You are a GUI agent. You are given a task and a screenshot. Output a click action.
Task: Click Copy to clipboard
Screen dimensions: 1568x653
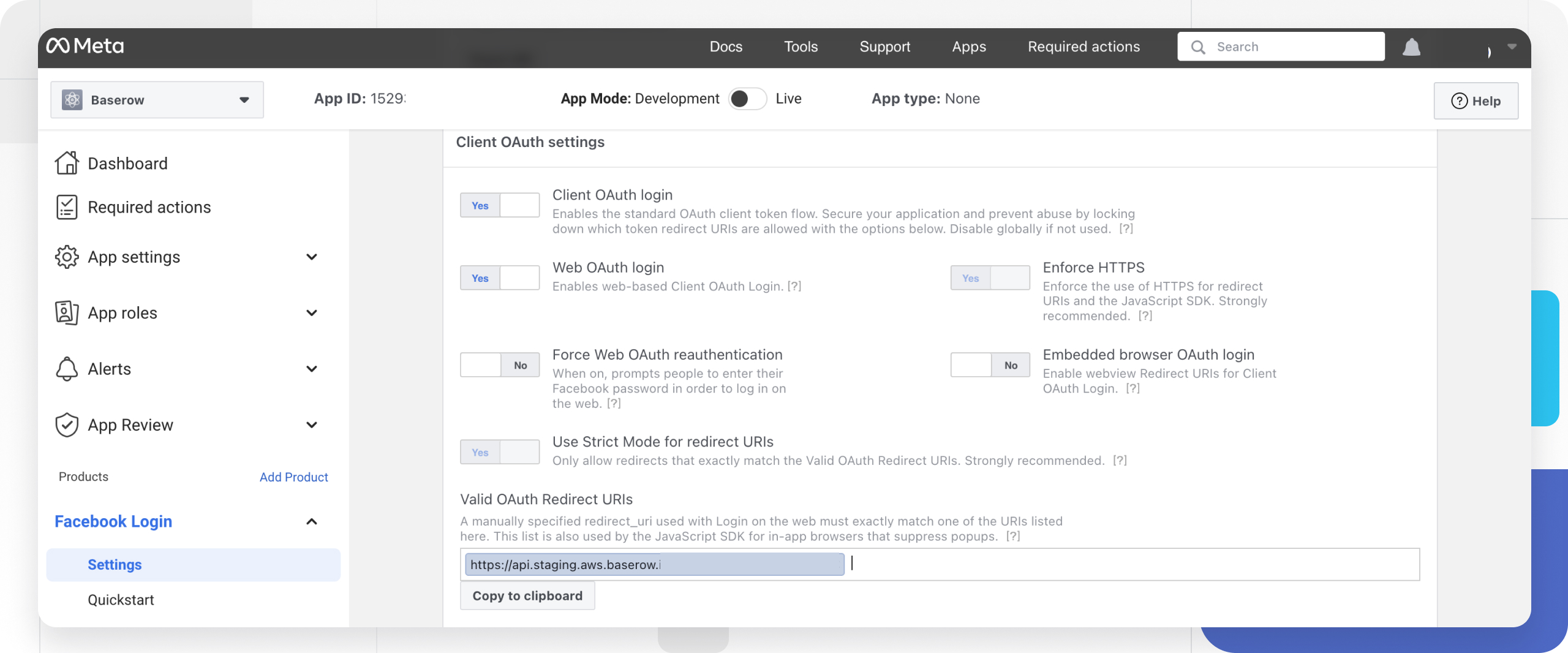click(527, 595)
